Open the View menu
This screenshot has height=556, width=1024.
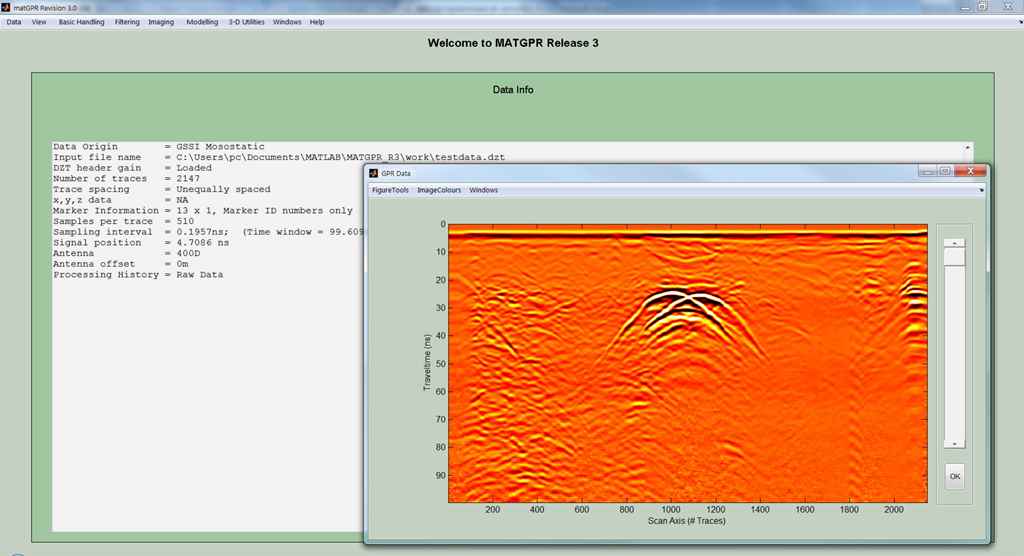39,22
